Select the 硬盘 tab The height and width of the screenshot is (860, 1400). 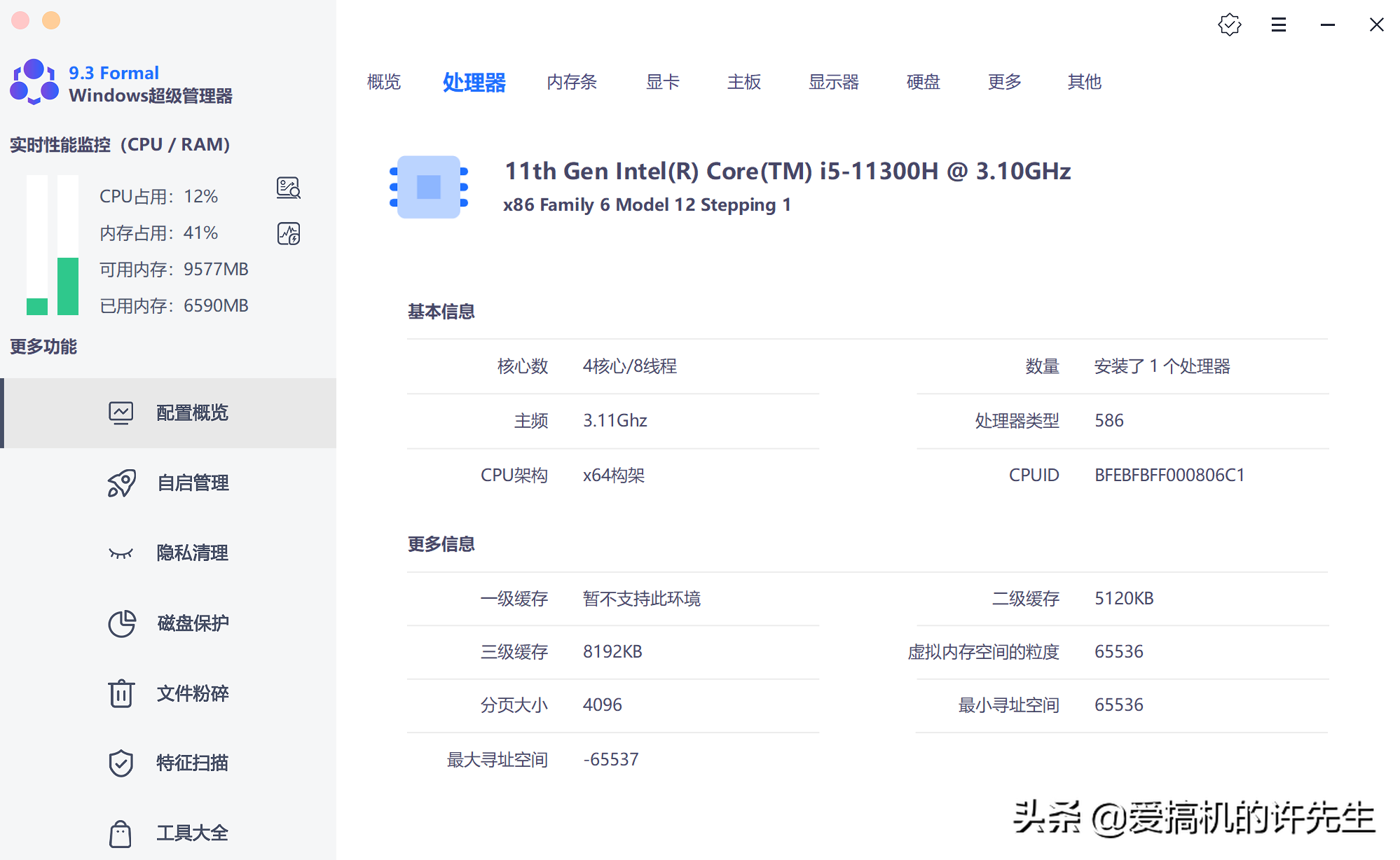pyautogui.click(x=923, y=82)
